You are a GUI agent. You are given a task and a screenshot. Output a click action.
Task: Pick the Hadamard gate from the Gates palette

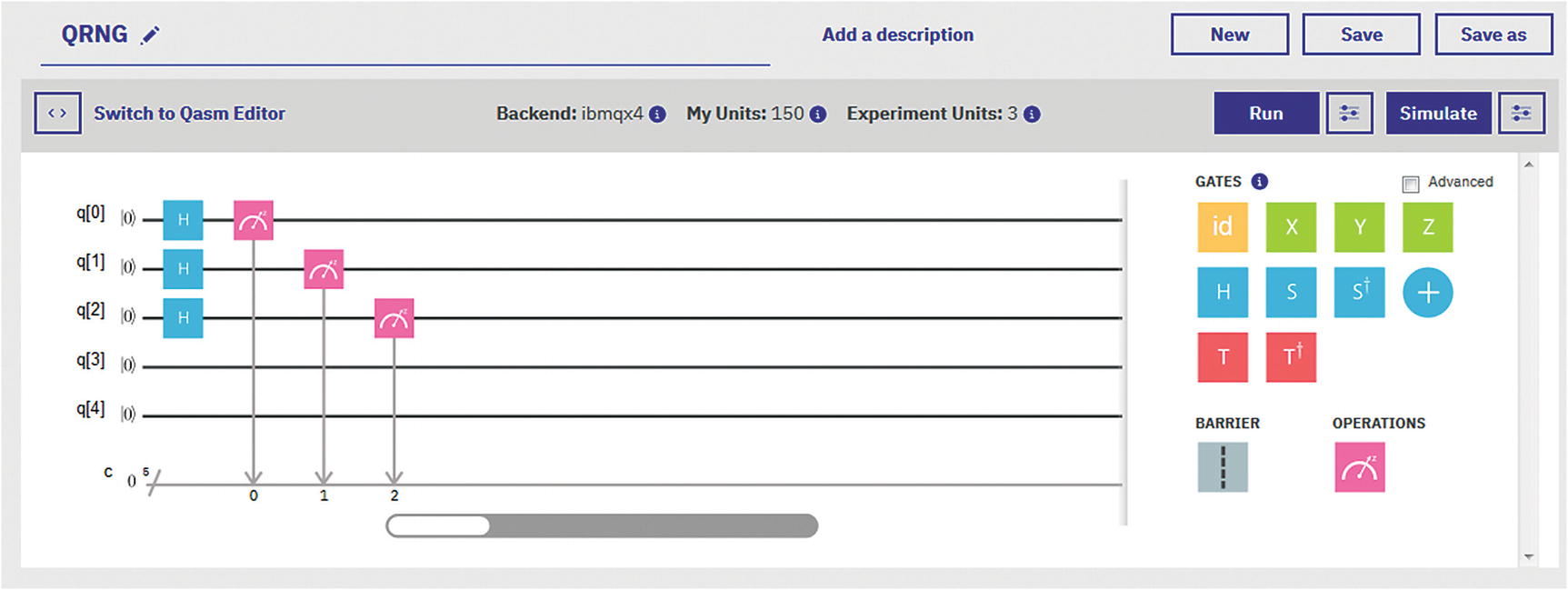click(1222, 292)
